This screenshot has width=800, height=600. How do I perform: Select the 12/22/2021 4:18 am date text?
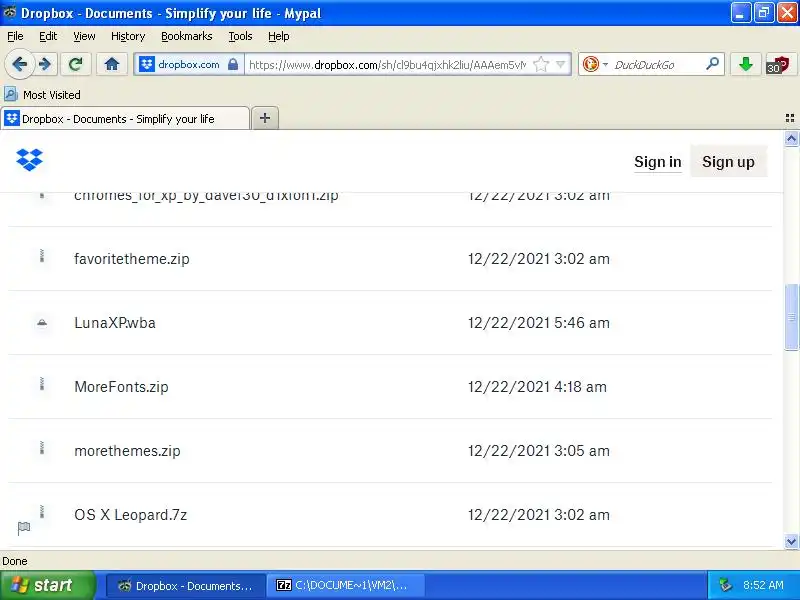[537, 387]
